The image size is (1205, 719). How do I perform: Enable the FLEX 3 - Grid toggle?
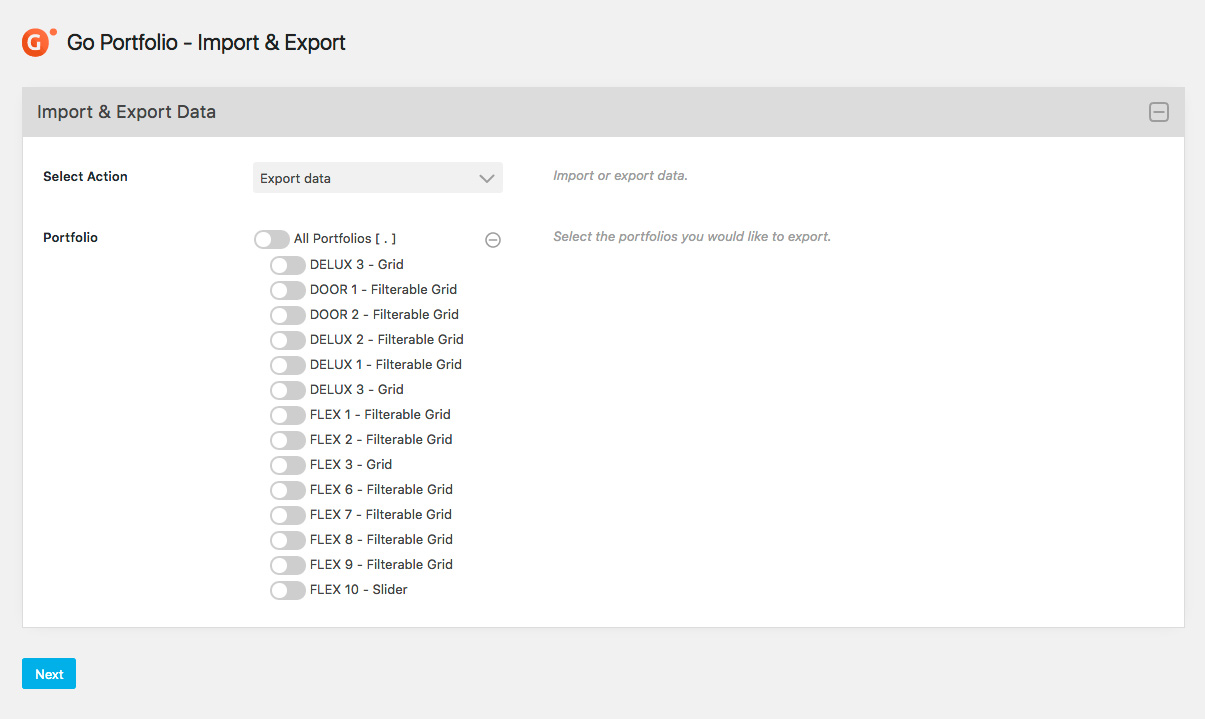287,465
